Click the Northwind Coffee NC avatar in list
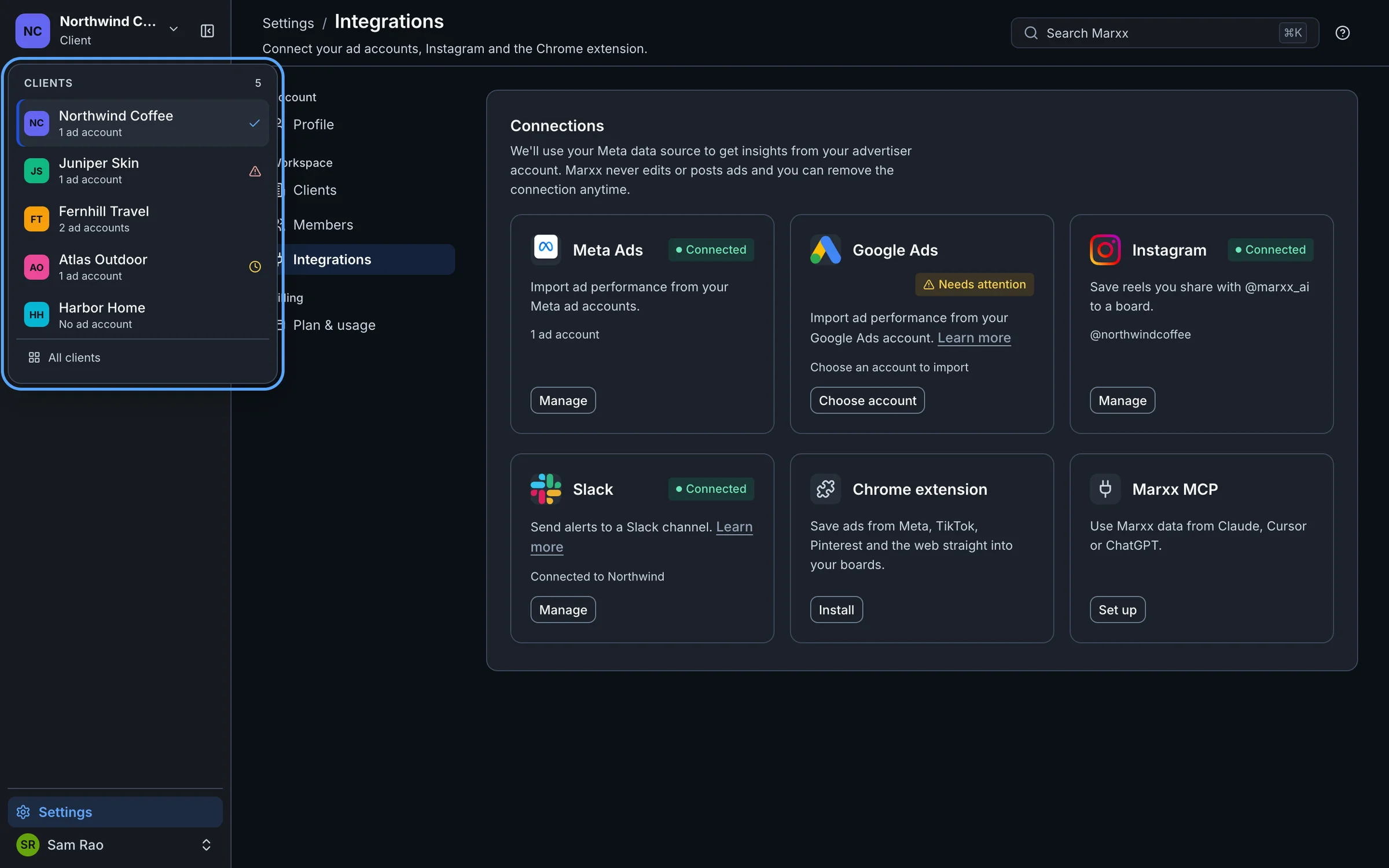1389x868 pixels. [36, 123]
